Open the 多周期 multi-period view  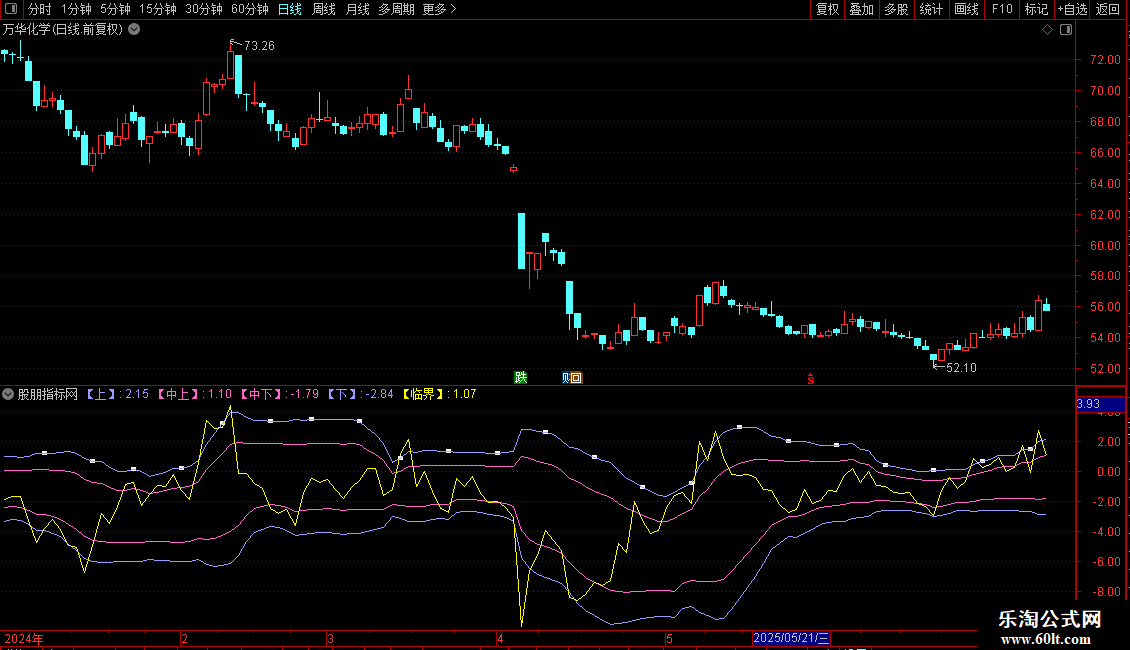pyautogui.click(x=396, y=9)
